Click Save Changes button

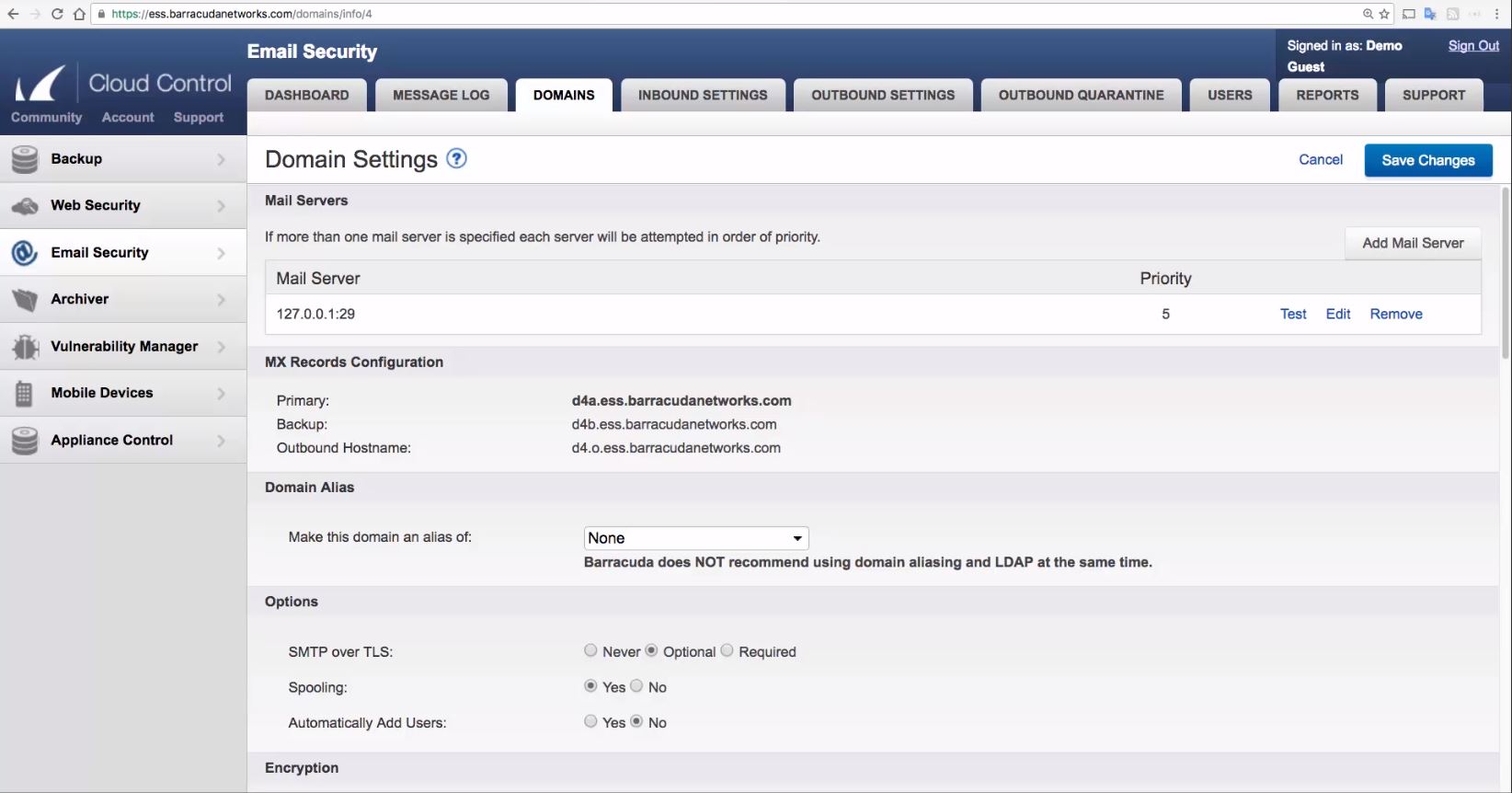[x=1428, y=160]
